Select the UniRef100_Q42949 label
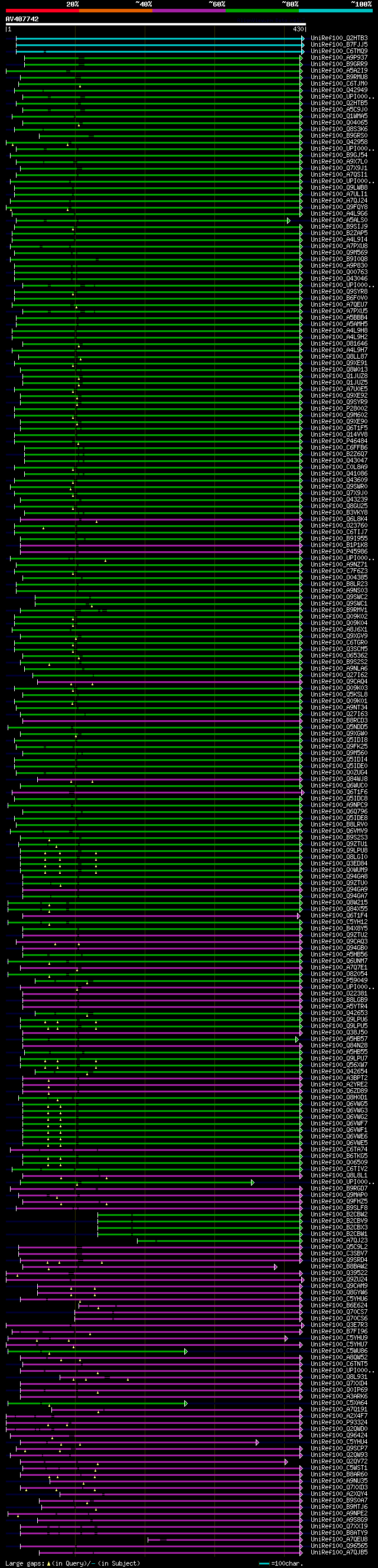Viewport: 378px width, 1568px height. click(339, 90)
